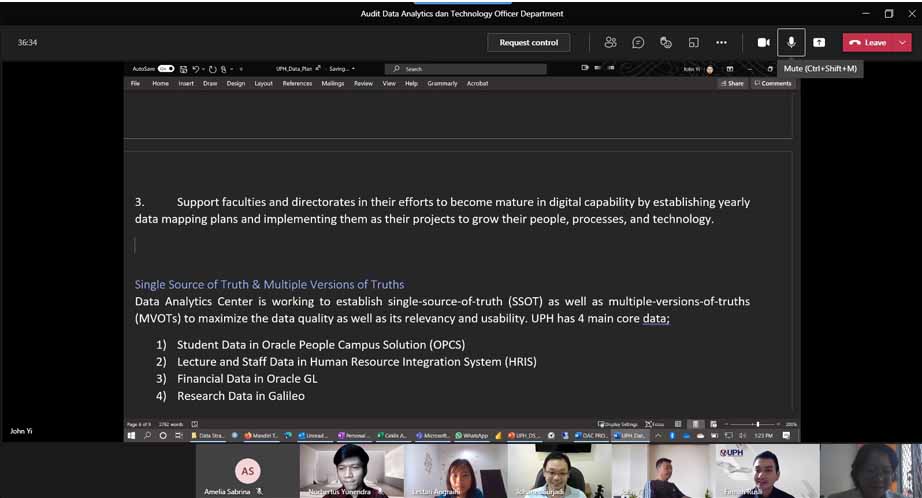Viewport: 922px width, 498px height.
Task: Open the meeting chat conversation
Action: (x=638, y=42)
